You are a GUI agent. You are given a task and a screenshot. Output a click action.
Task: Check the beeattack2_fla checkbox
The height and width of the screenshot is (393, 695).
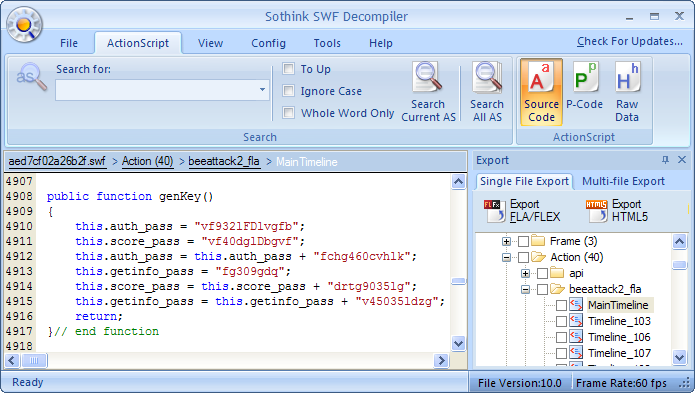click(x=542, y=289)
